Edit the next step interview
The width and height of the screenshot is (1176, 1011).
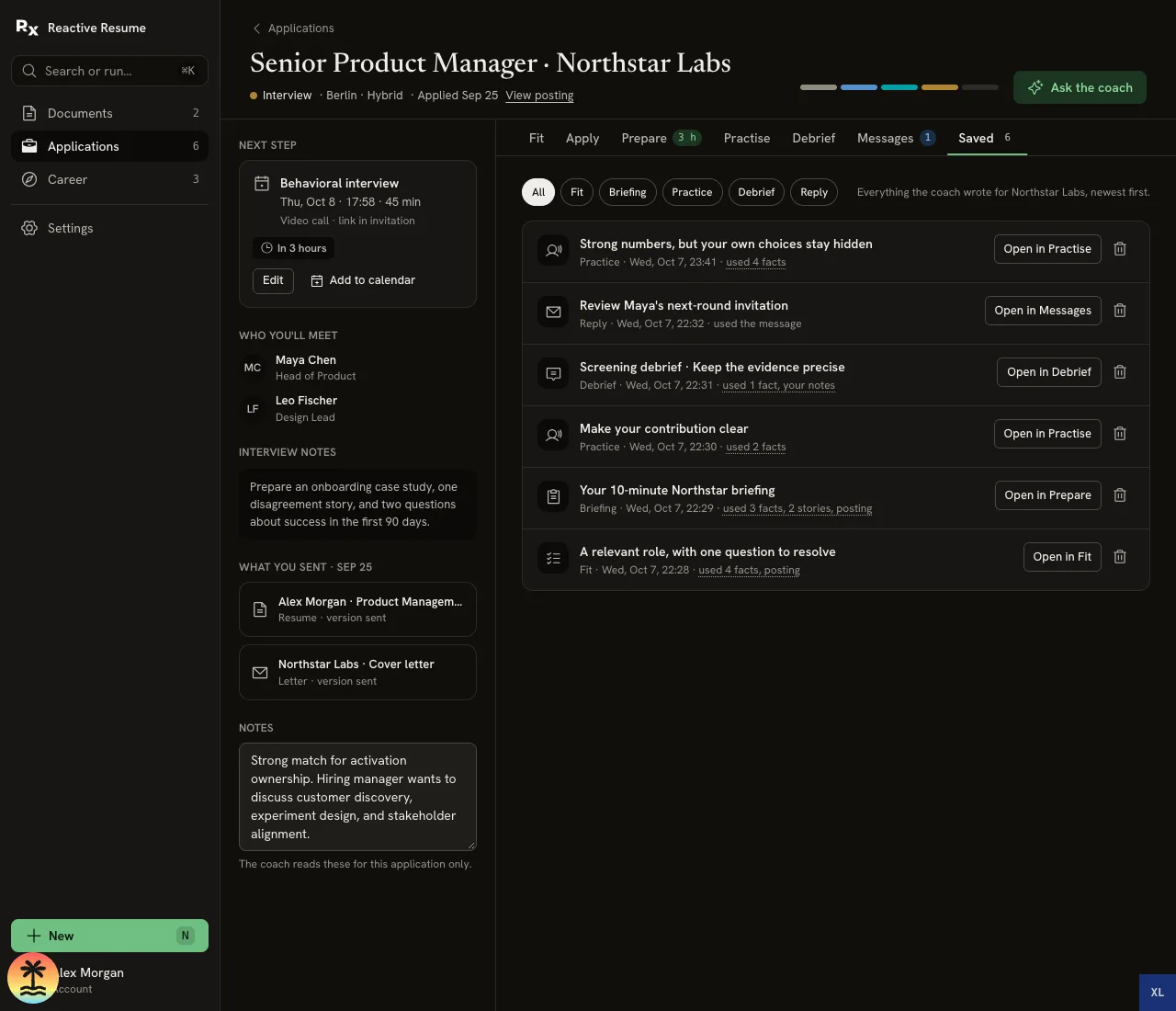[x=273, y=280]
